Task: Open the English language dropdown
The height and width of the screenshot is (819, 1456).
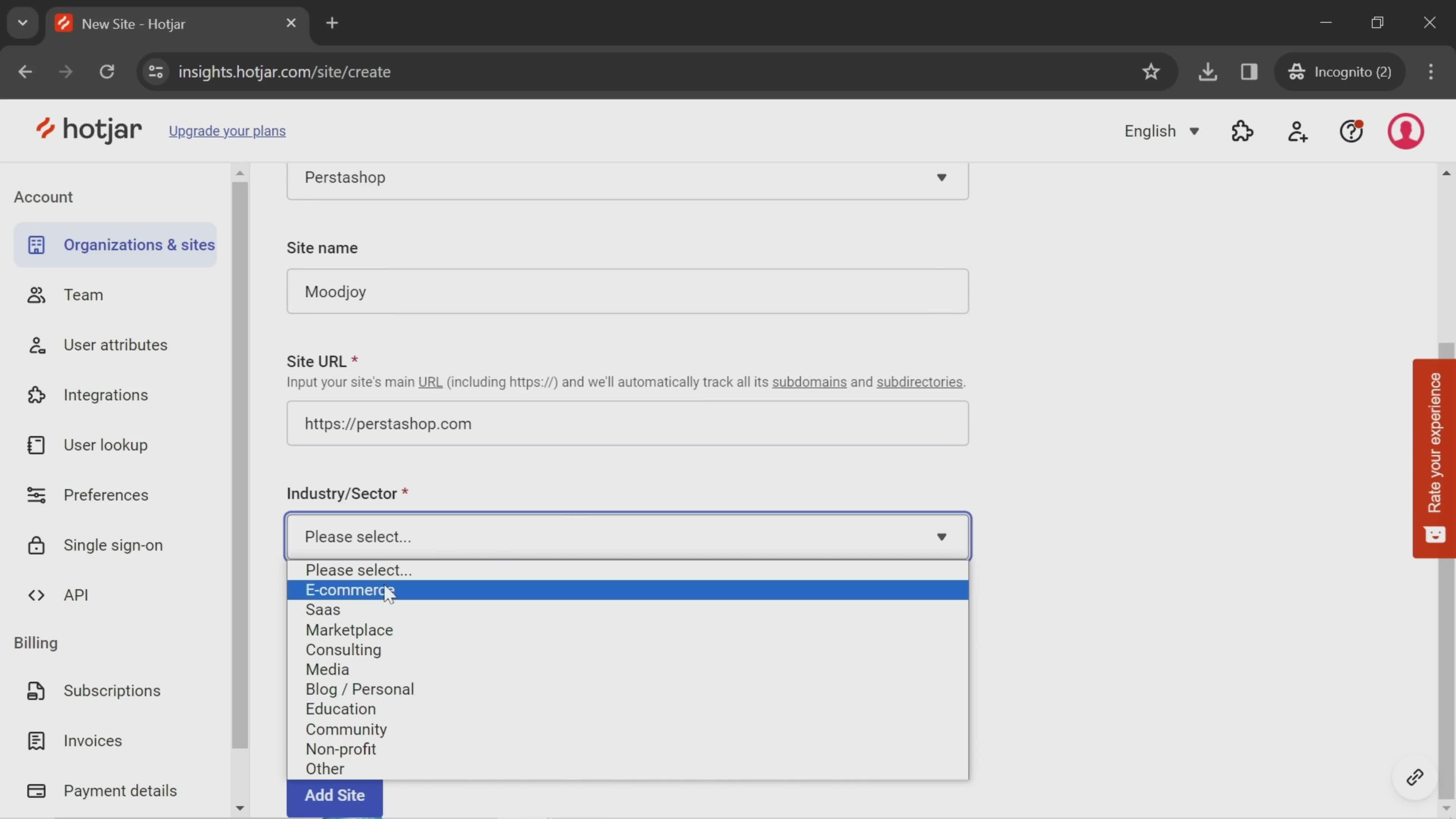Action: coord(1161,131)
